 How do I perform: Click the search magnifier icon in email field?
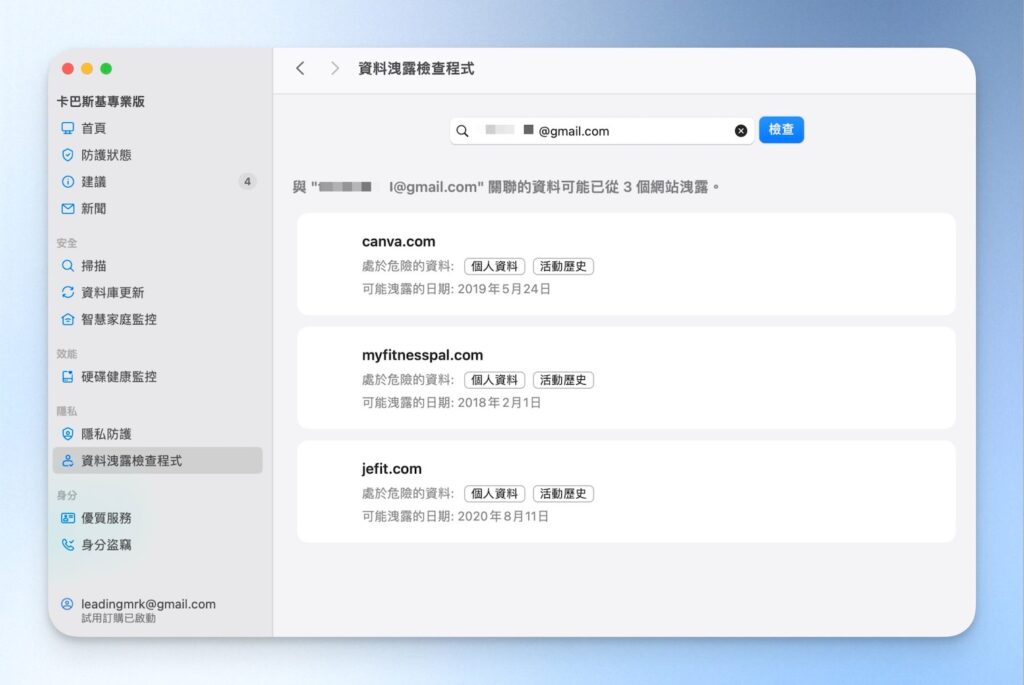pyautogui.click(x=462, y=131)
